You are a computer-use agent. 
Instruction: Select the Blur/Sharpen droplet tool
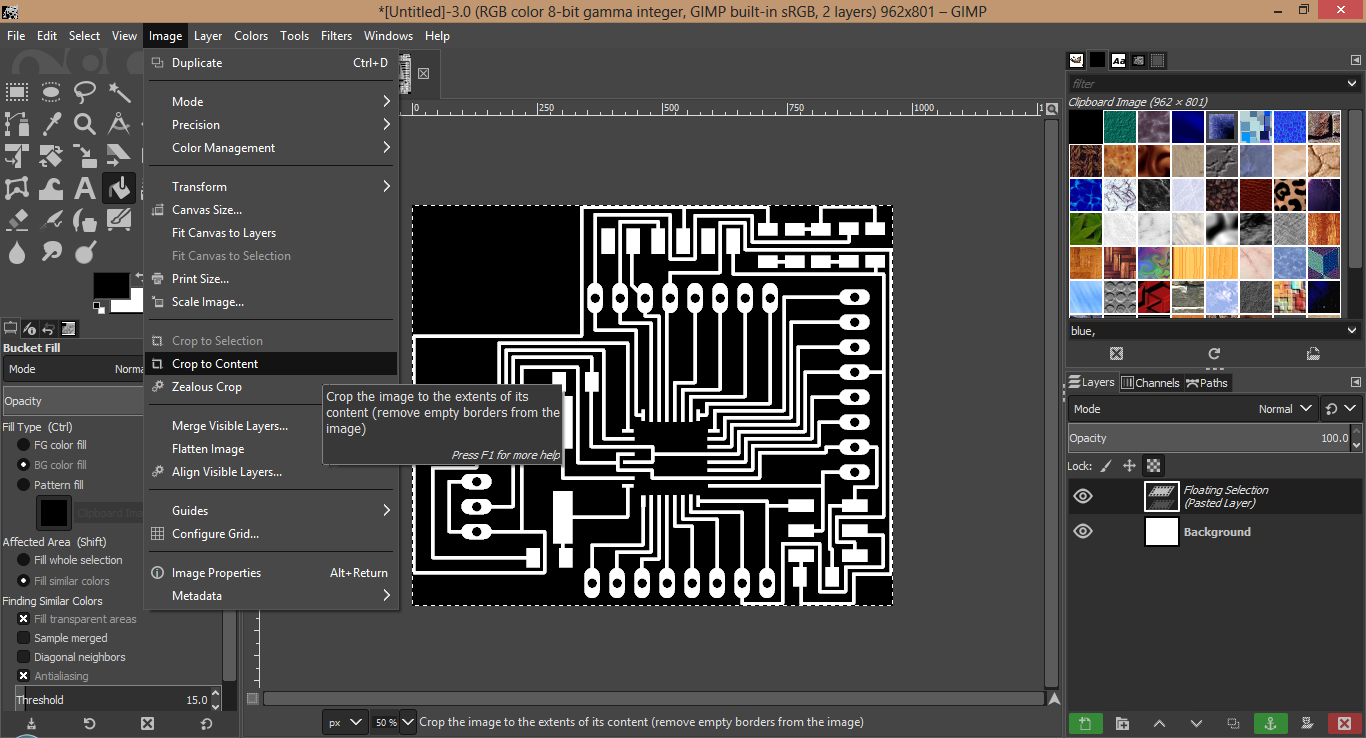(x=17, y=251)
